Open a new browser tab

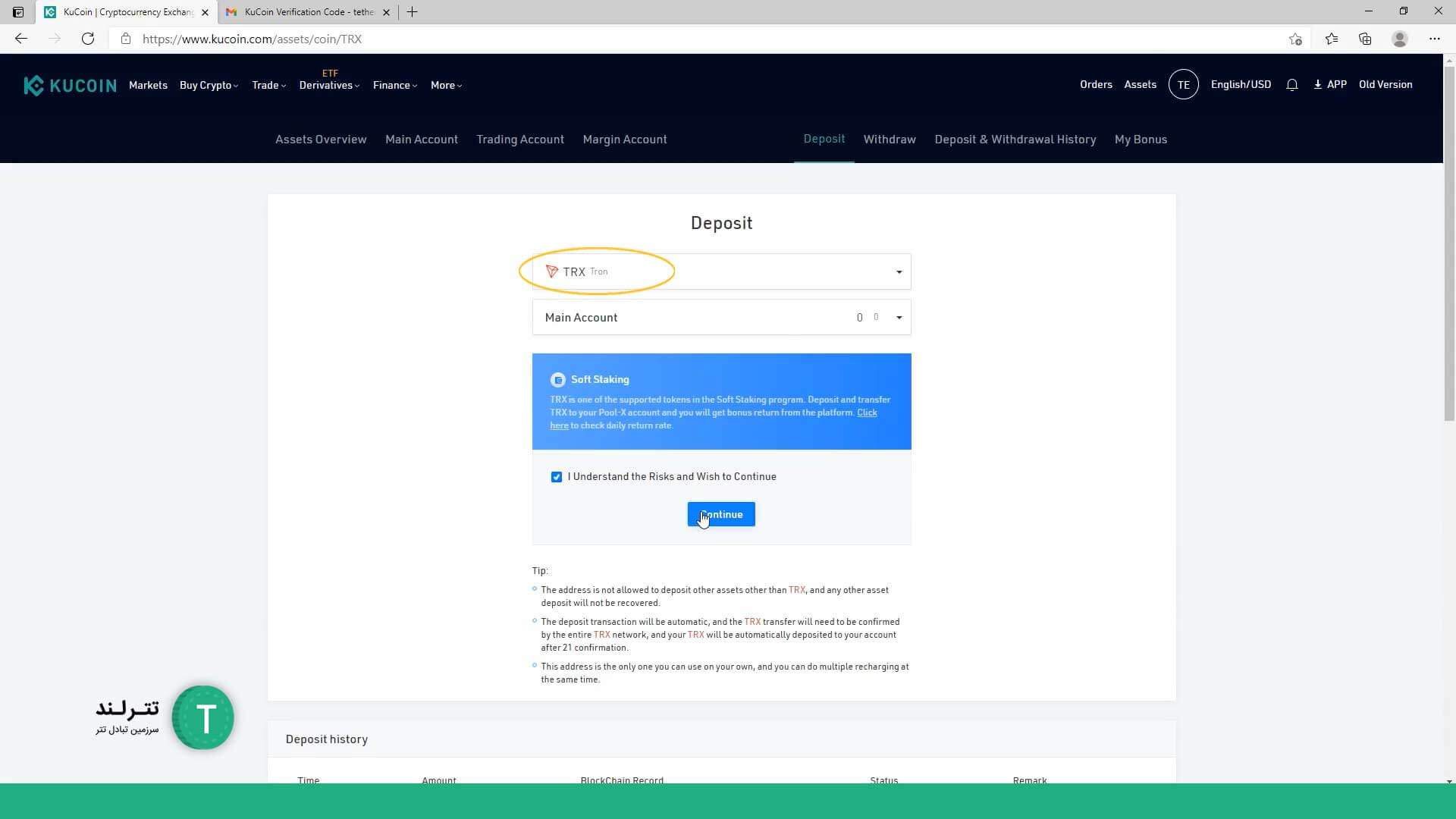click(413, 12)
